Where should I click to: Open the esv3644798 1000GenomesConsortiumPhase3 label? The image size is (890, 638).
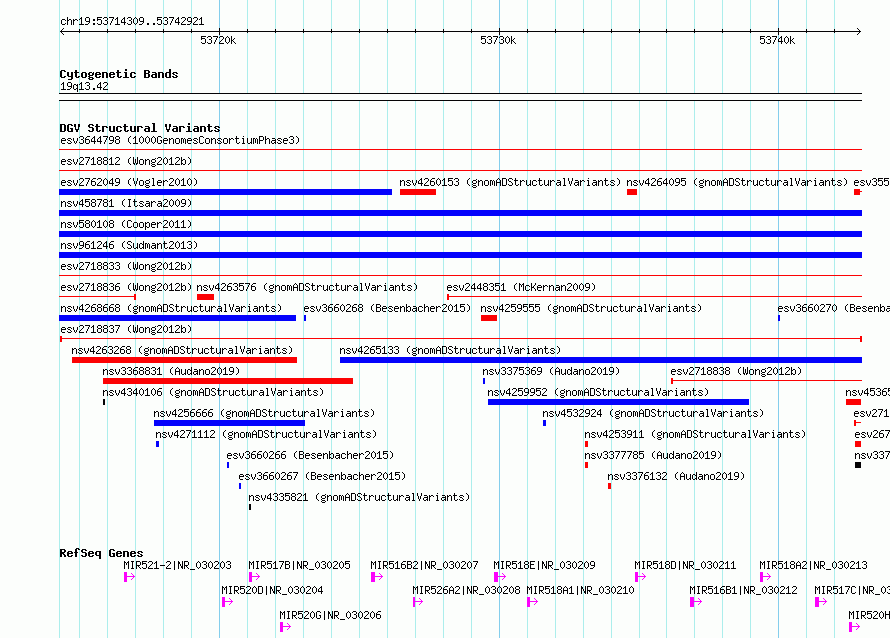tap(180, 140)
